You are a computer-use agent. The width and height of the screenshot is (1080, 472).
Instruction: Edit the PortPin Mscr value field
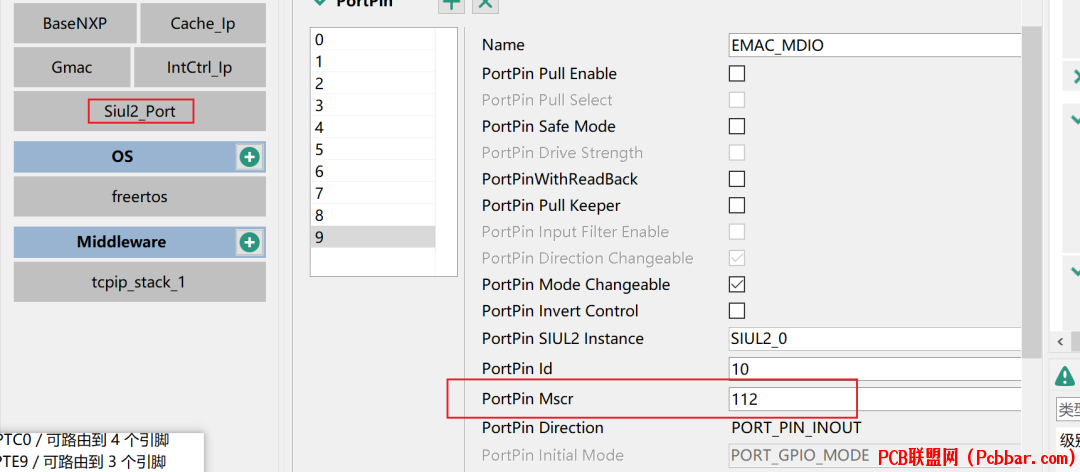coord(874,399)
